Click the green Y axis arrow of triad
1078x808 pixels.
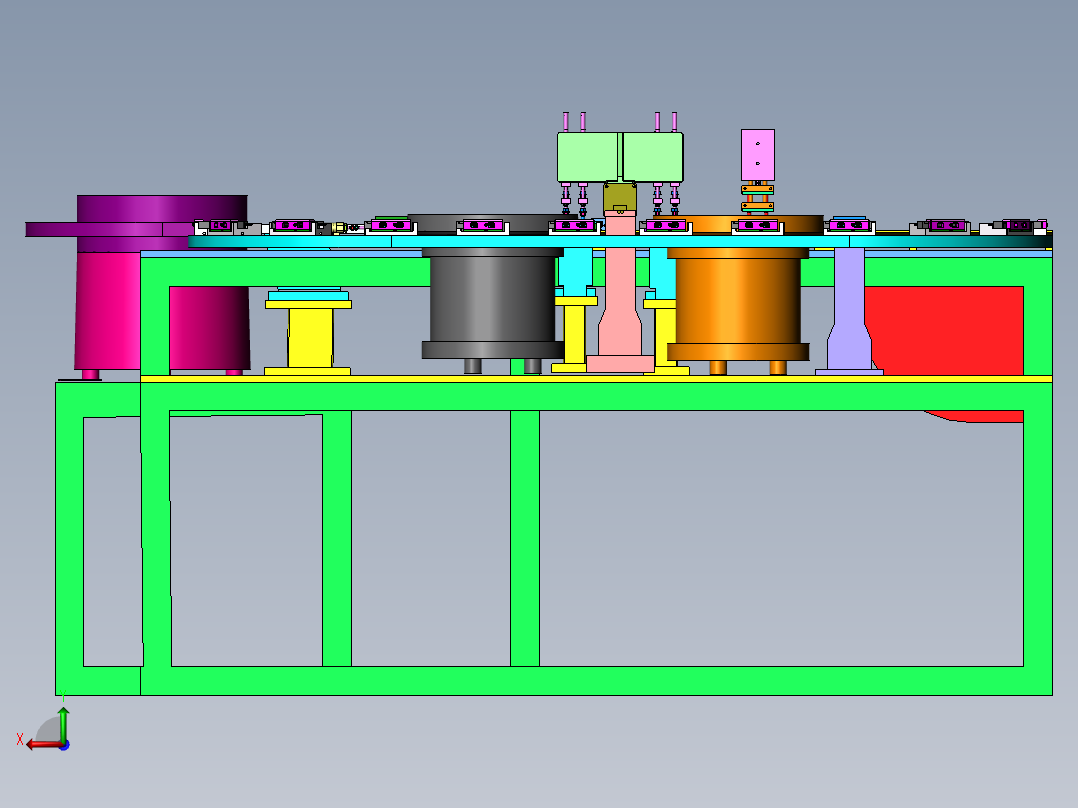[63, 723]
